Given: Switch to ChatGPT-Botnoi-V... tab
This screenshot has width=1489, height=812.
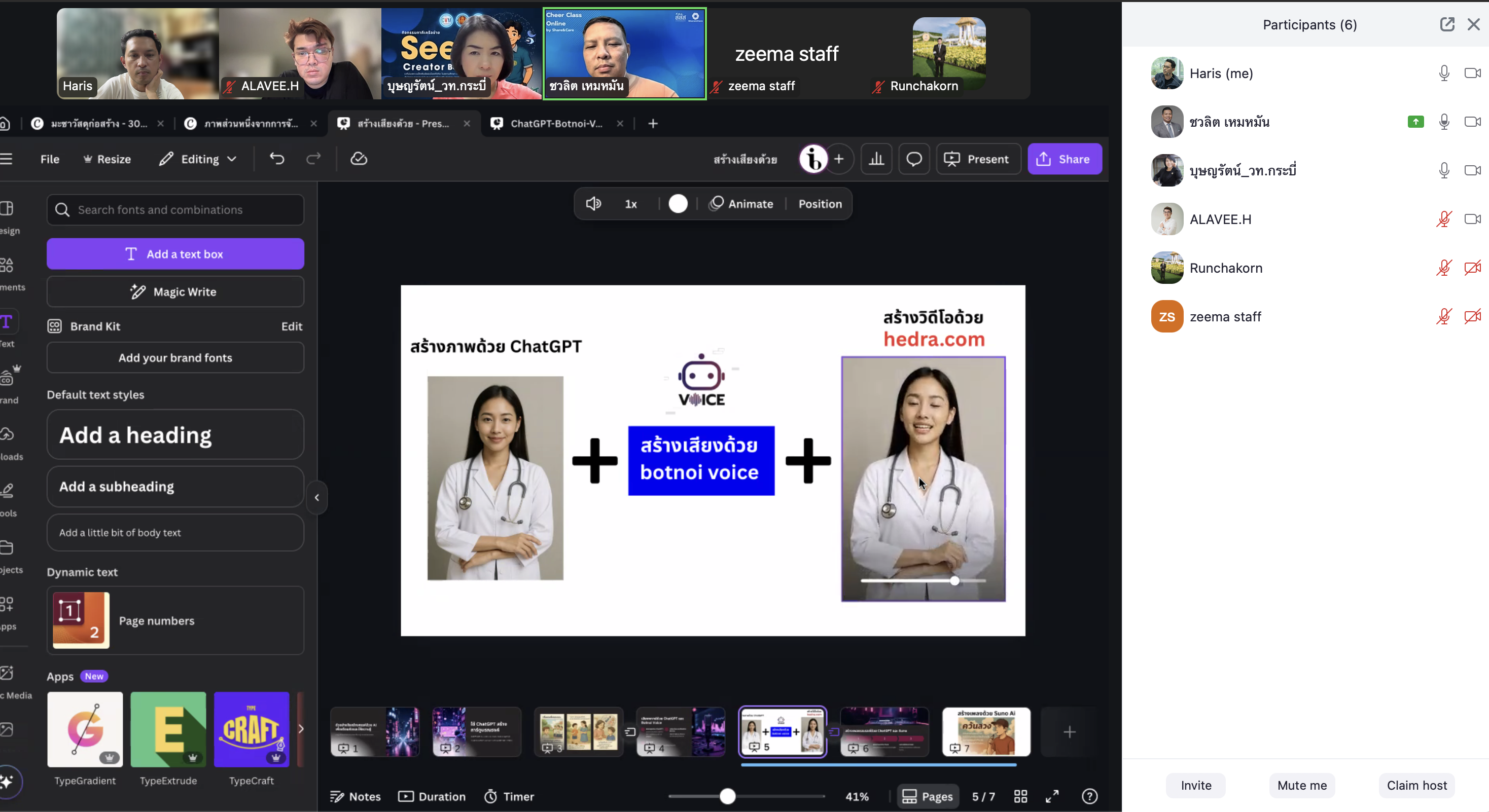Looking at the screenshot, I should pyautogui.click(x=556, y=124).
